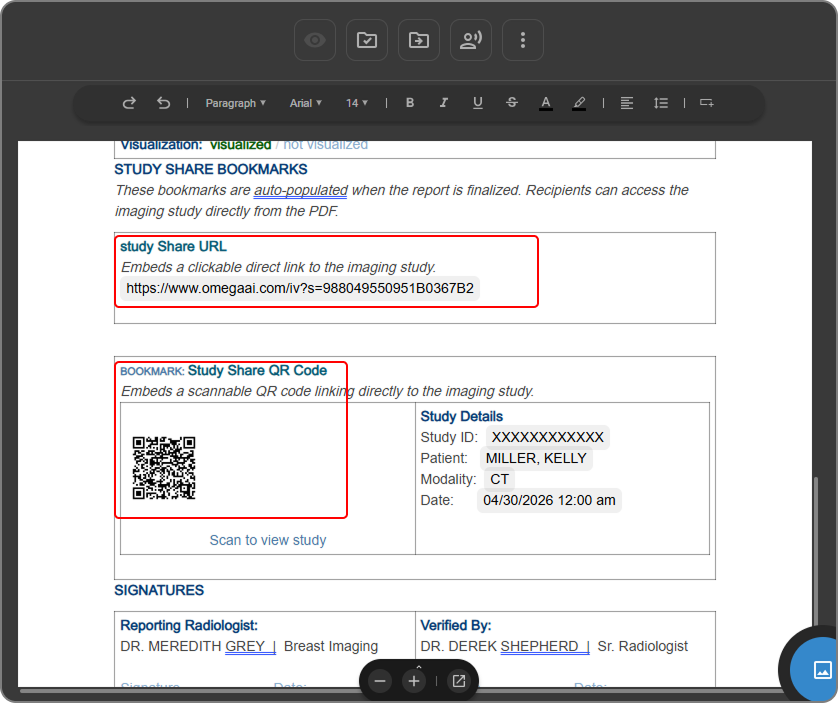838x703 pixels.
Task: Select the visualized option
Action: (240, 145)
